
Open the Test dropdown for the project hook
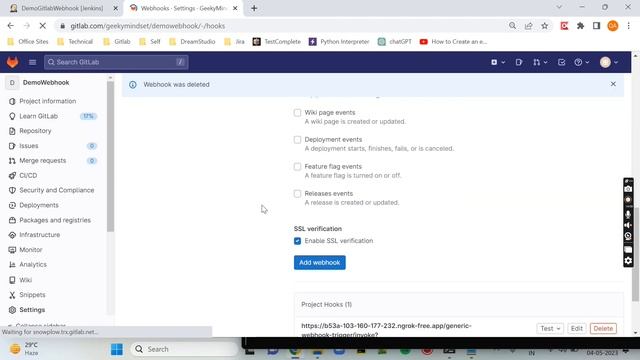550,329
